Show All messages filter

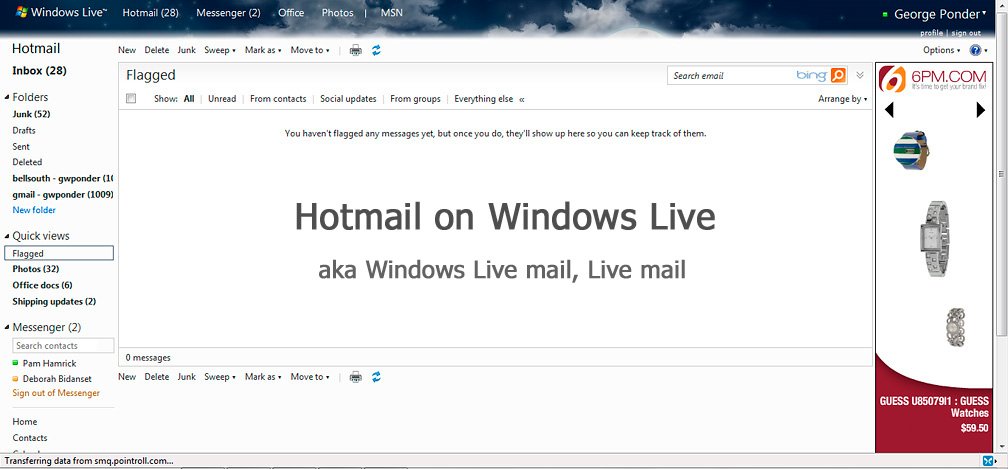click(189, 99)
